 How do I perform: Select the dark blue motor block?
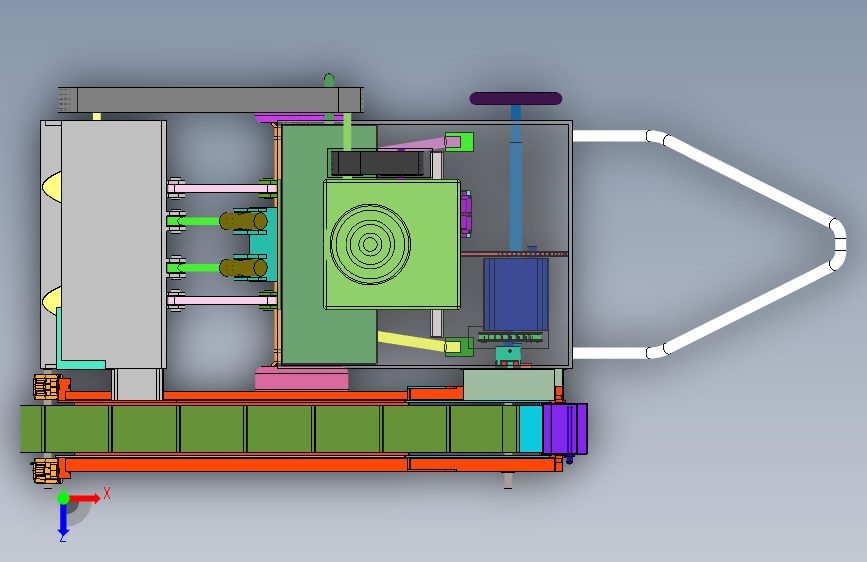[515, 294]
